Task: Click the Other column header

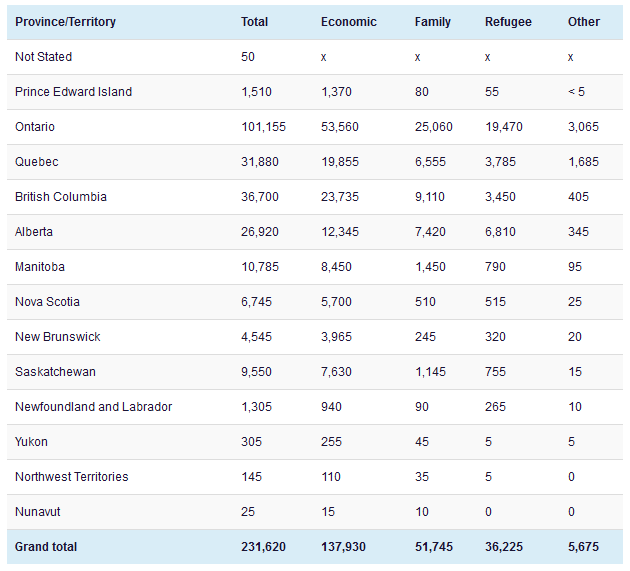Action: tap(584, 22)
